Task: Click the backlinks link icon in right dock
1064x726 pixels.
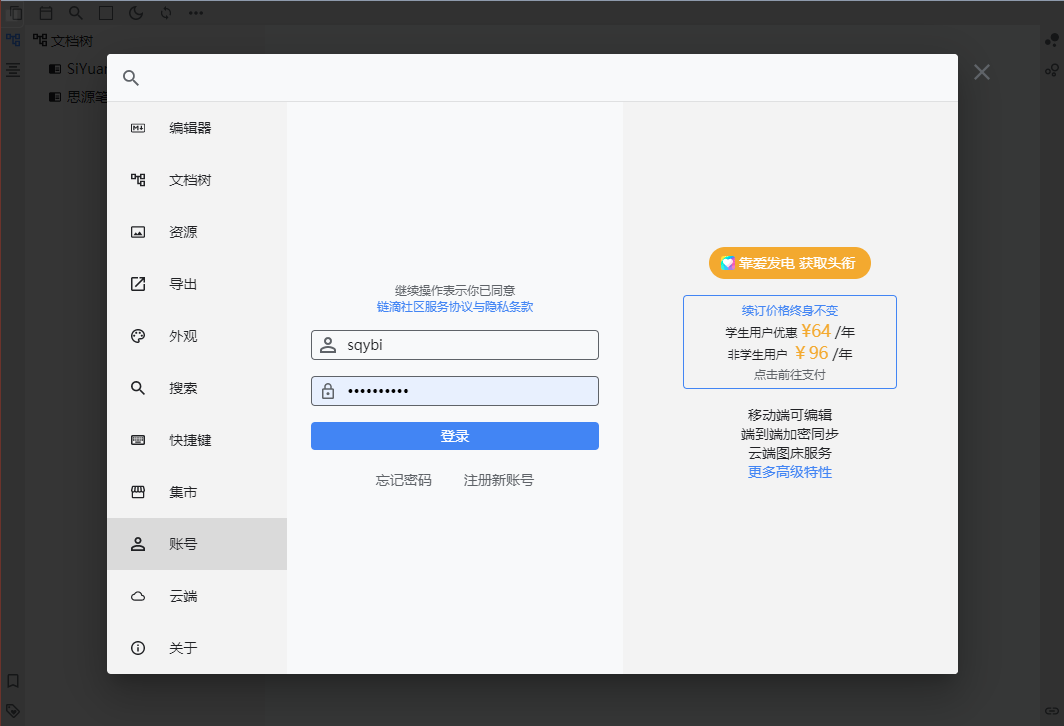Action: click(1051, 710)
